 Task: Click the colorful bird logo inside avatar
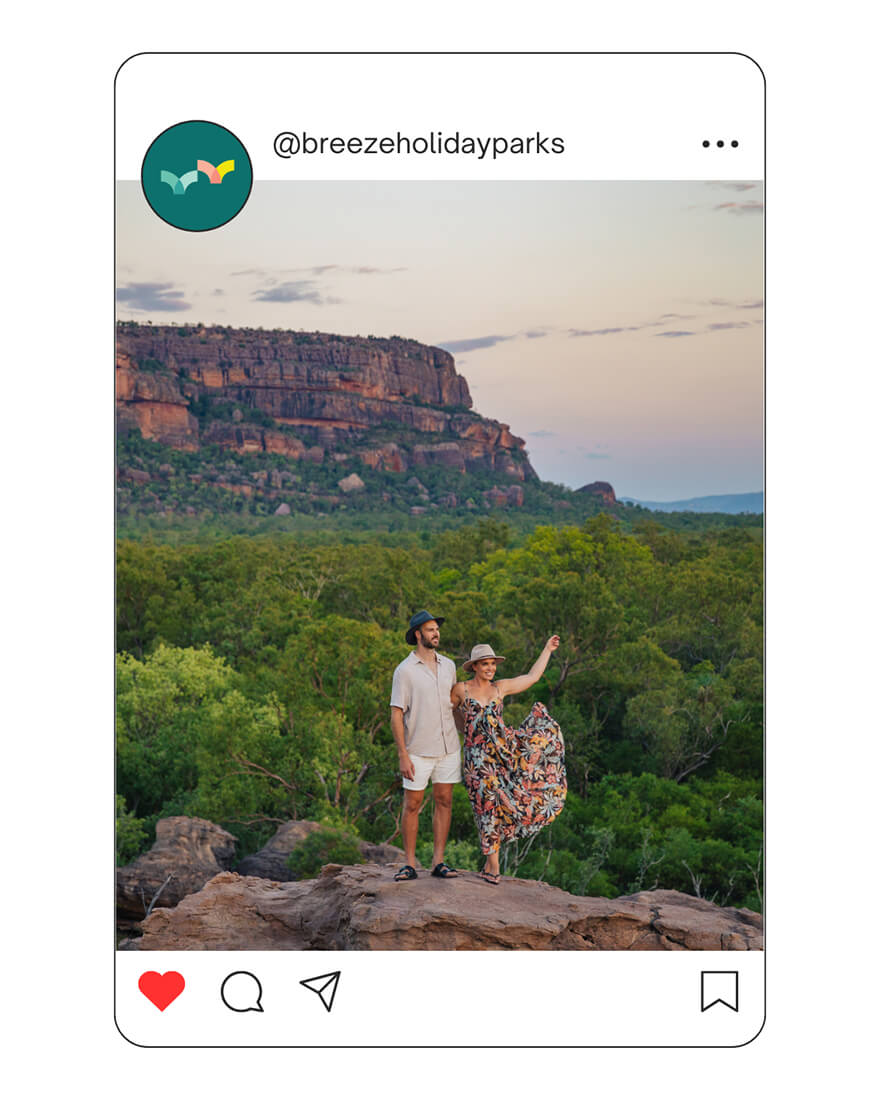pos(197,176)
